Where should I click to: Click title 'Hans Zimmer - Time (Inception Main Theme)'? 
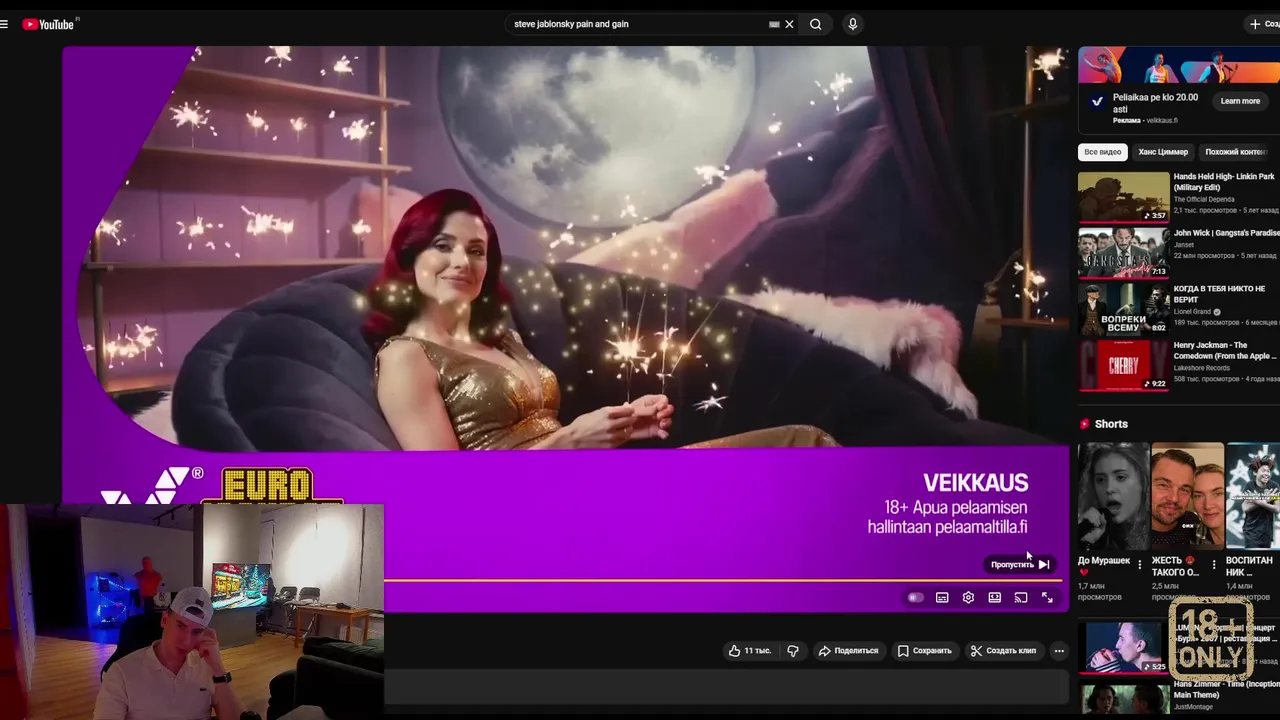[1226, 689]
